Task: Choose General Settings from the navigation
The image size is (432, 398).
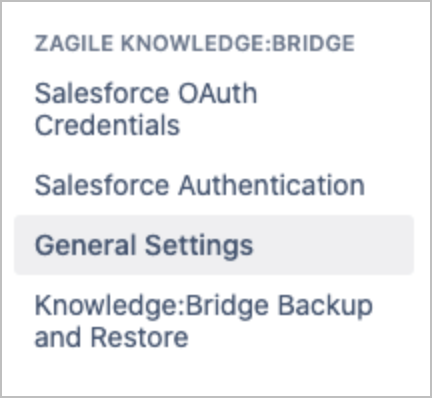Action: (x=214, y=245)
